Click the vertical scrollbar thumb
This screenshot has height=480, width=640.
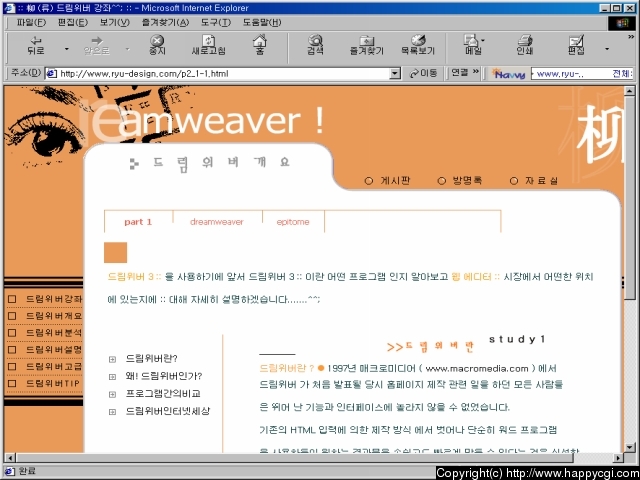[629, 198]
